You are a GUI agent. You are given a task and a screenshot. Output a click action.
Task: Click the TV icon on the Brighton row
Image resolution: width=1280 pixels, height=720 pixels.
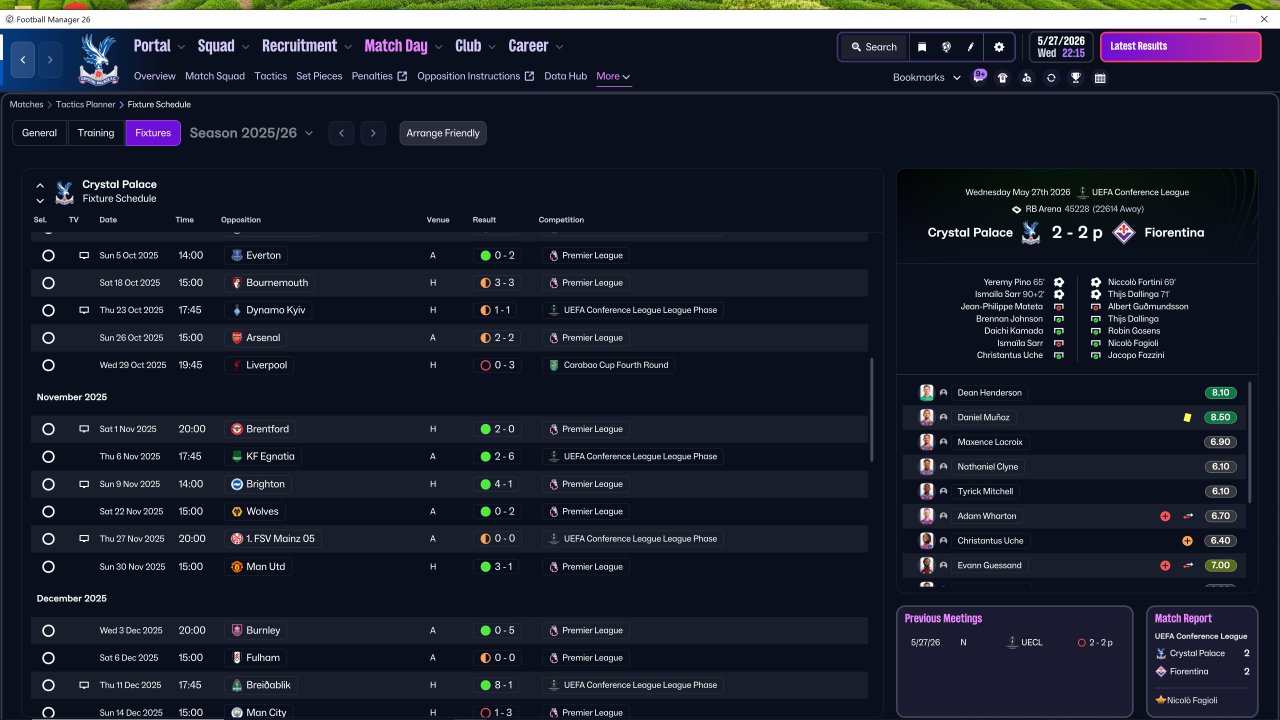(84, 485)
